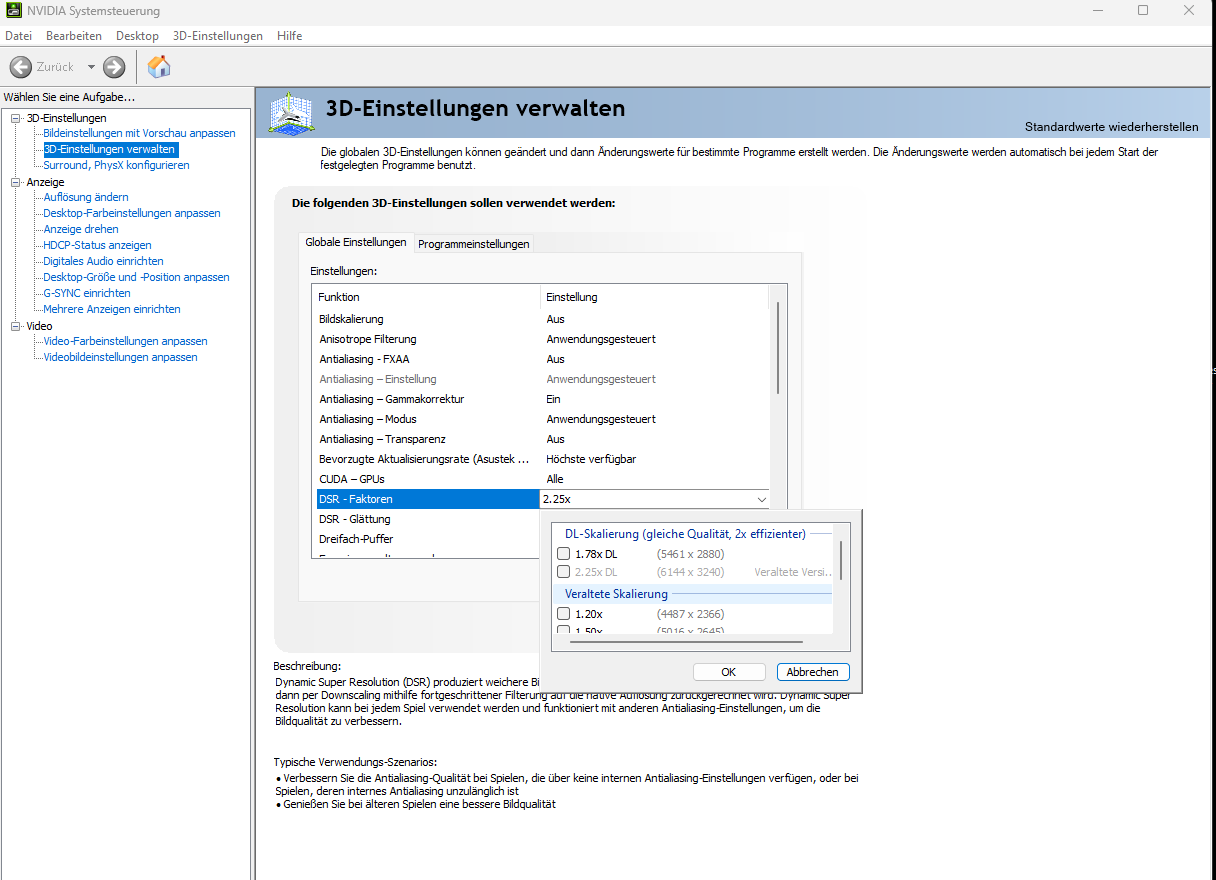Click the Alle value for CUDA – GPUs
This screenshot has height=880, width=1216.
click(555, 479)
